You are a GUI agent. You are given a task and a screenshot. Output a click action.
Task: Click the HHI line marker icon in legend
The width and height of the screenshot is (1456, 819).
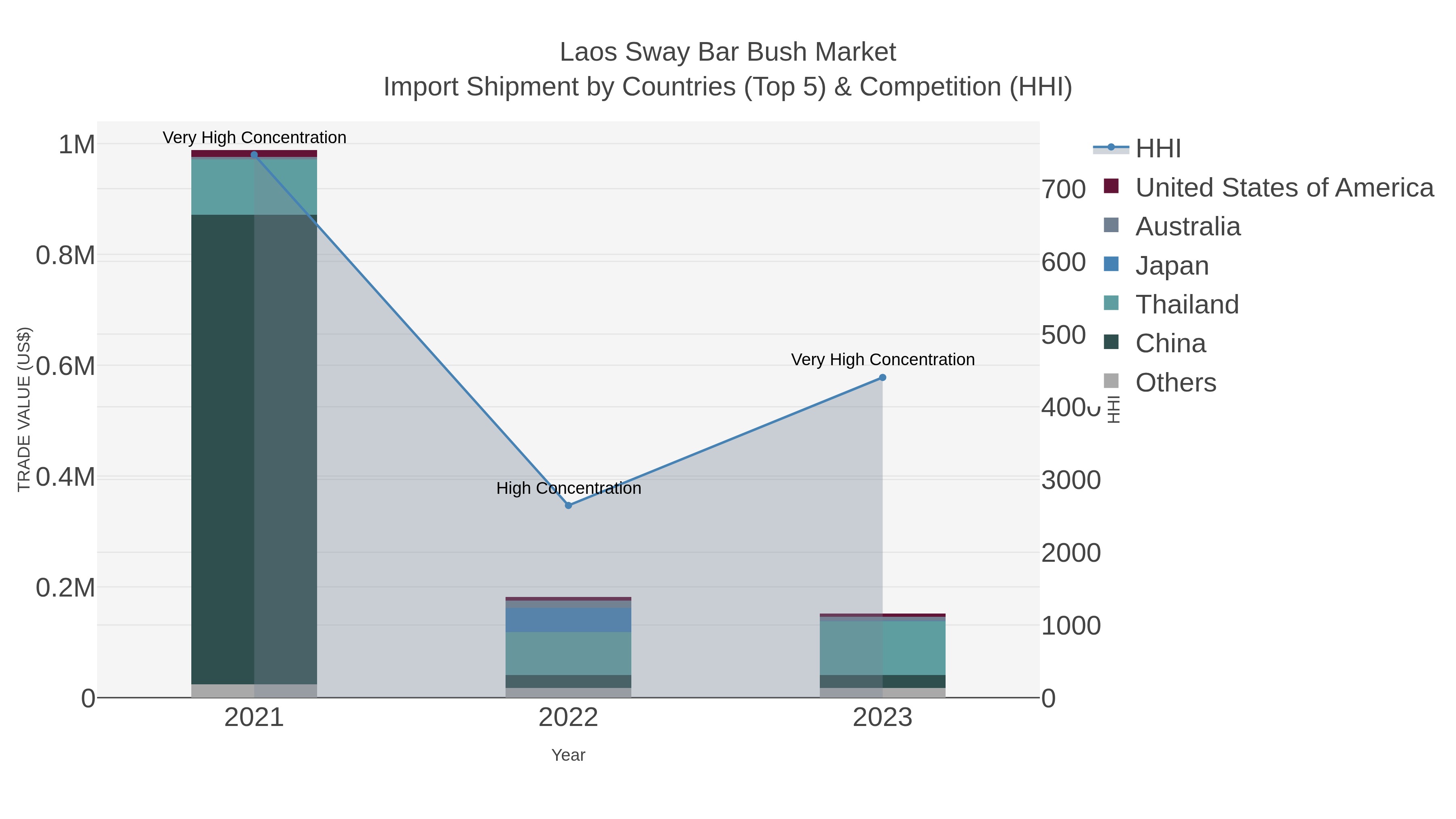click(x=1111, y=148)
